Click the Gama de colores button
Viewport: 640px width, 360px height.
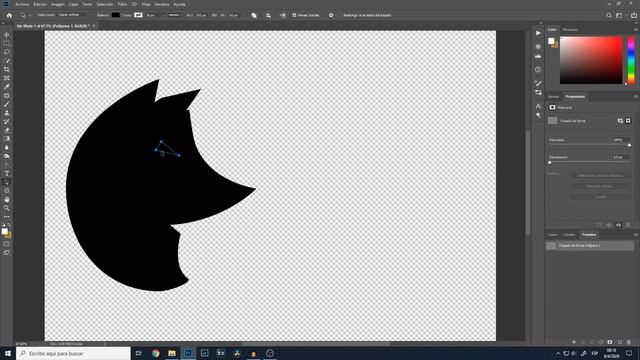coord(600,186)
